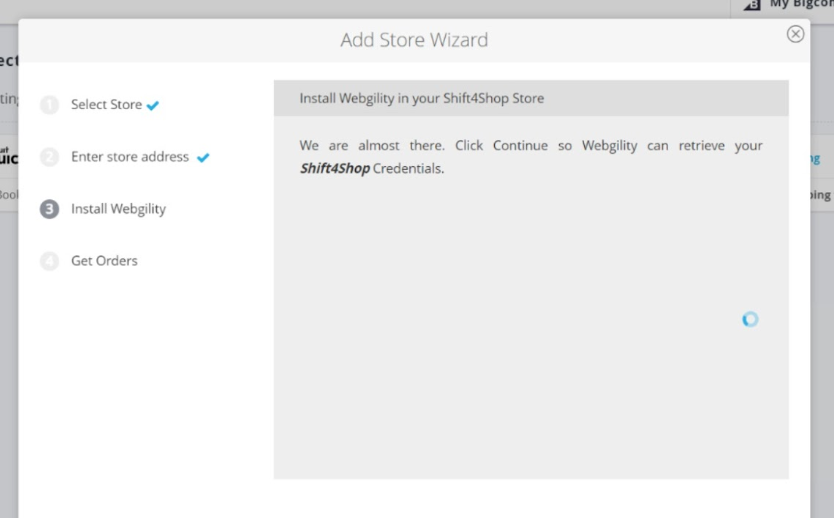Screen dimensions: 834x526
Task: Jump to the Get Orders step
Action: 104,261
